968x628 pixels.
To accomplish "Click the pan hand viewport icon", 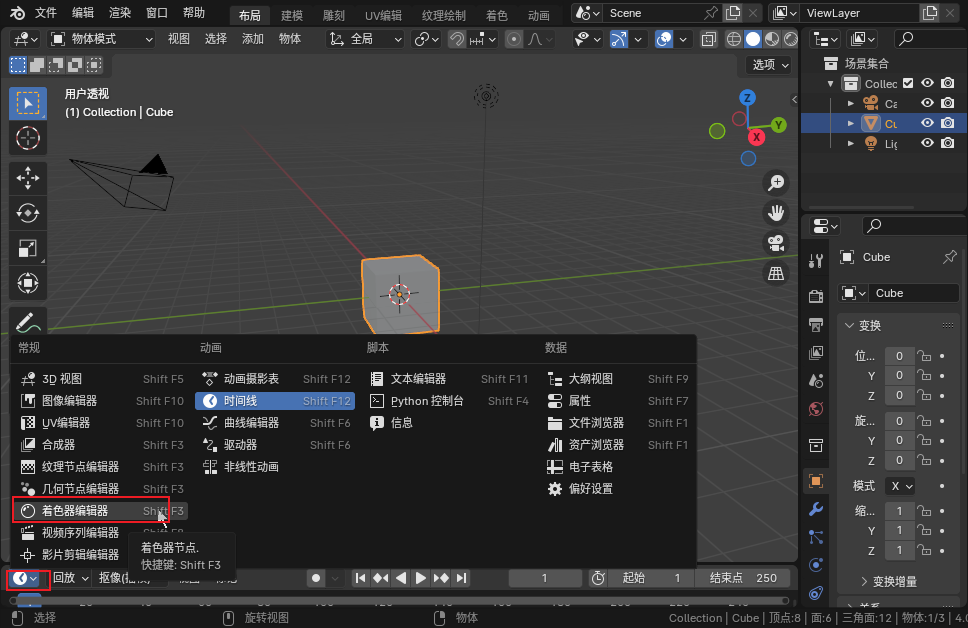I will pyautogui.click(x=775, y=212).
